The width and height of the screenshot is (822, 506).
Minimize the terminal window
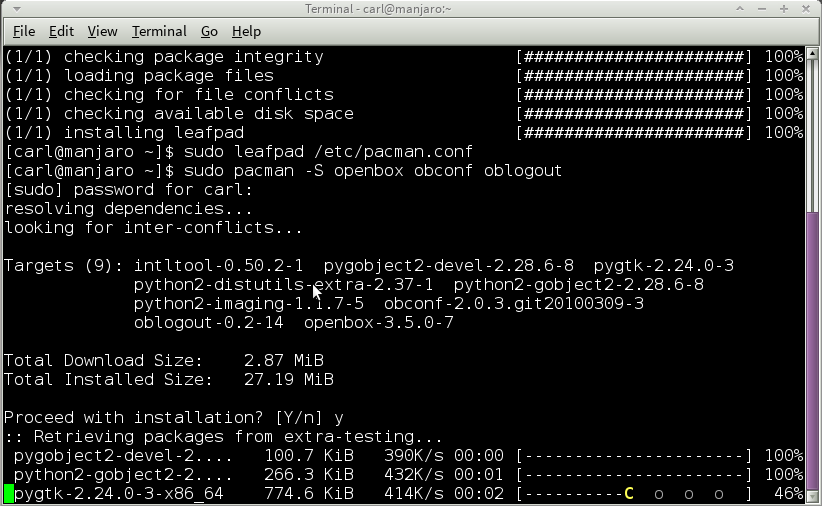coord(763,9)
